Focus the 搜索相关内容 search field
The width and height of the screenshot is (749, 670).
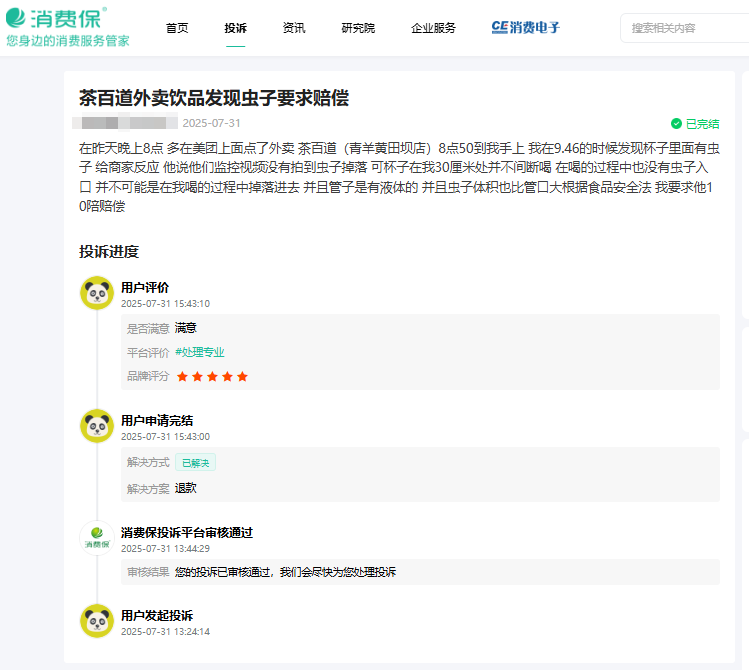[685, 28]
